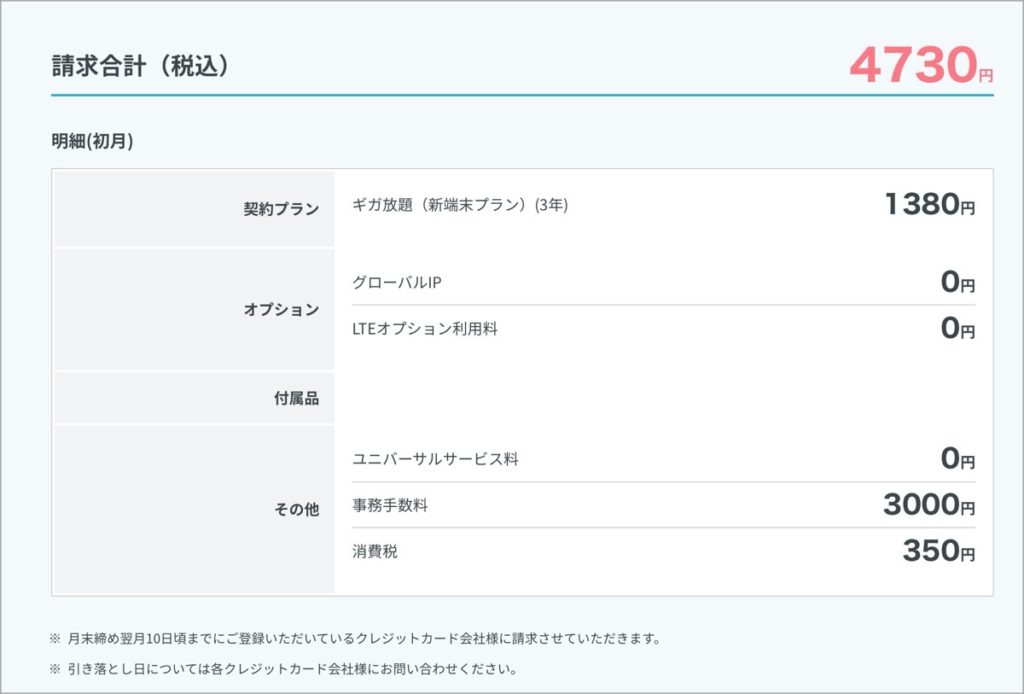Screen dimensions: 1024x694
Task: Click the 350円 tax amount
Action: coord(939,551)
